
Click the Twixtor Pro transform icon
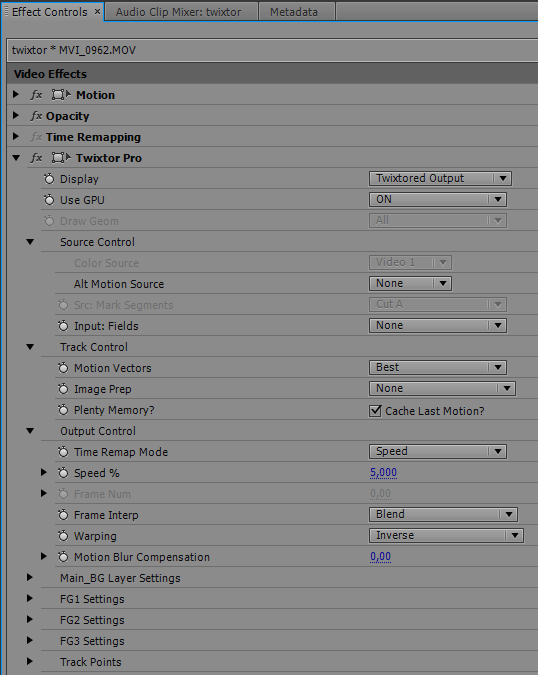coord(61,158)
